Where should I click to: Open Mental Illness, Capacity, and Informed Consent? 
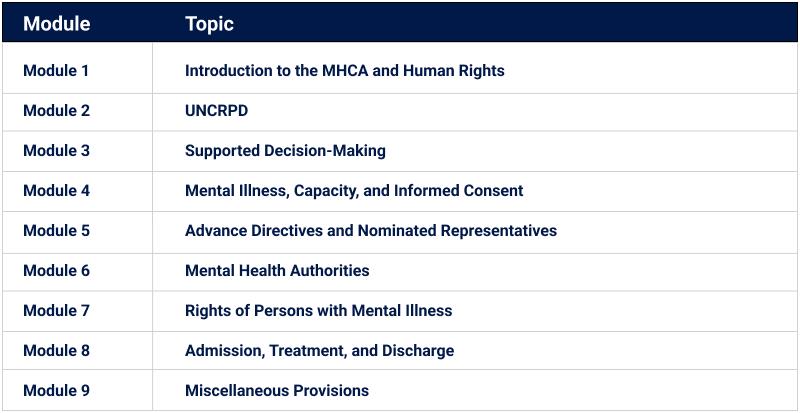pyautogui.click(x=354, y=191)
